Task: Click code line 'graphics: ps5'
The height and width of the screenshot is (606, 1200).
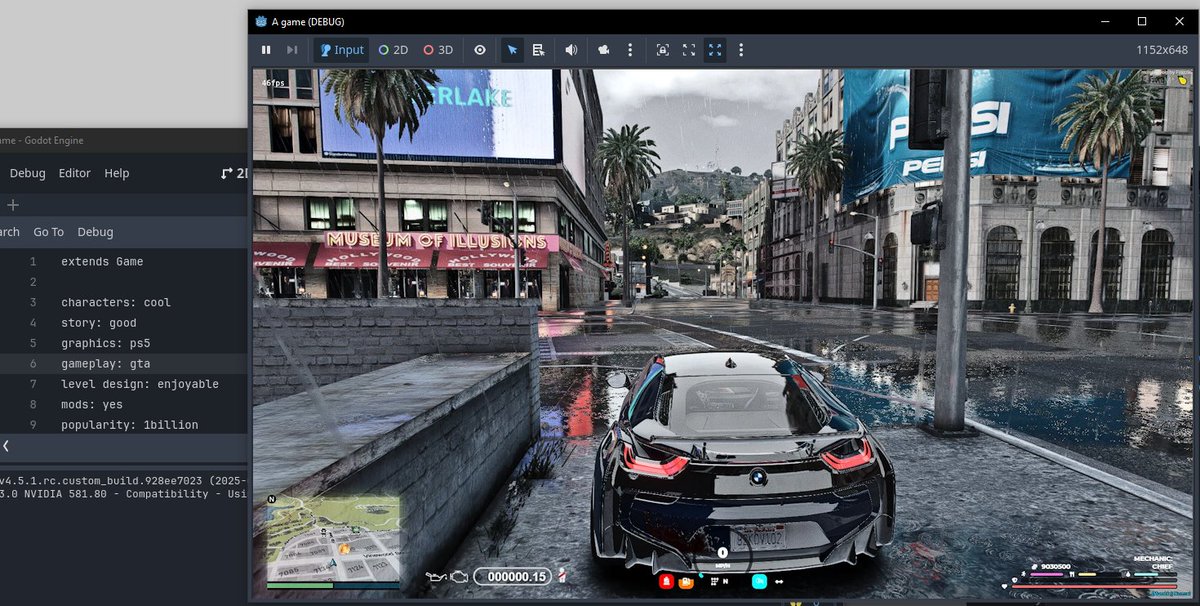Action: click(x=106, y=343)
